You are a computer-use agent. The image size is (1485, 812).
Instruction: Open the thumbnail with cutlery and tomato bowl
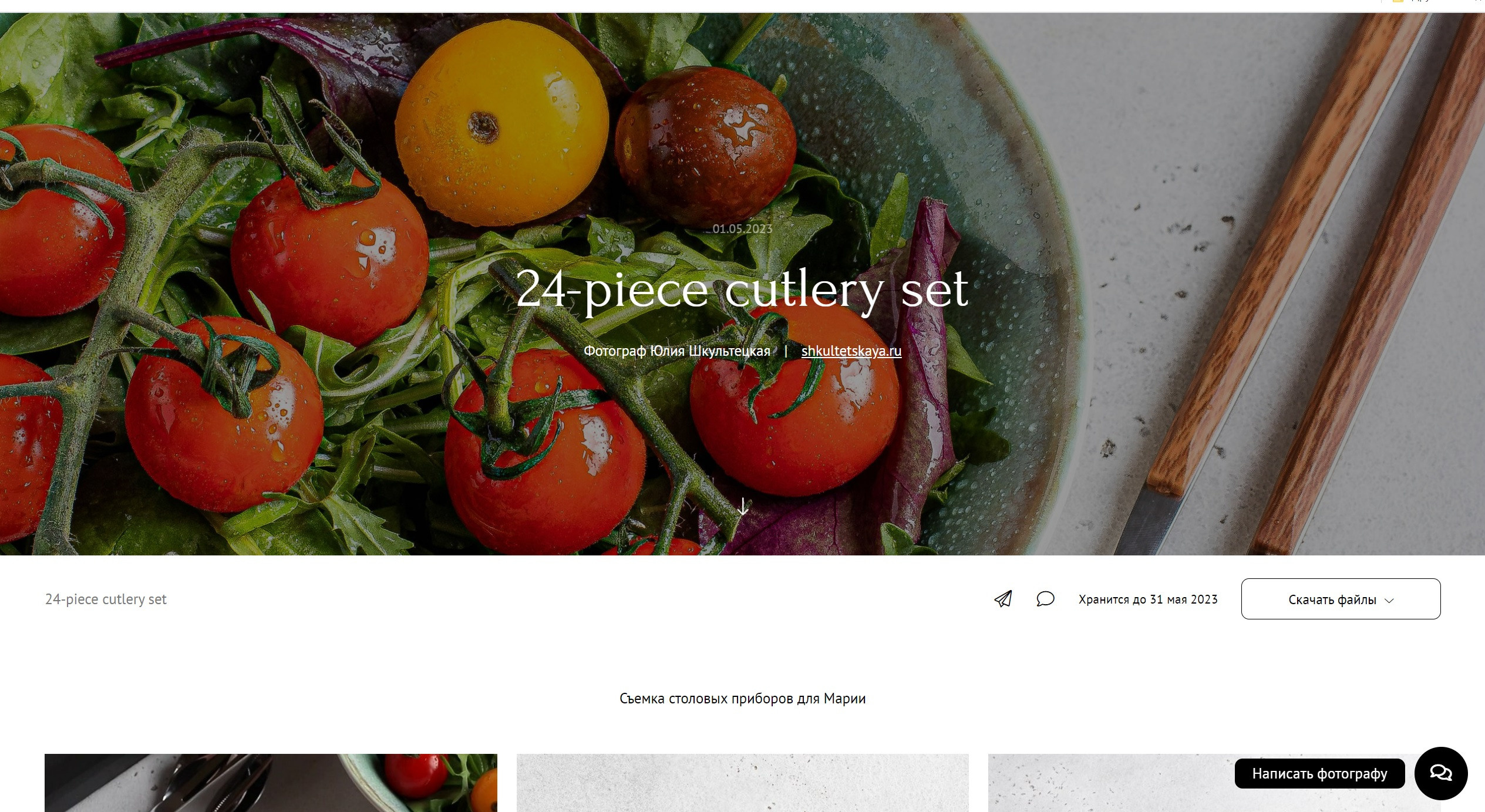271,783
